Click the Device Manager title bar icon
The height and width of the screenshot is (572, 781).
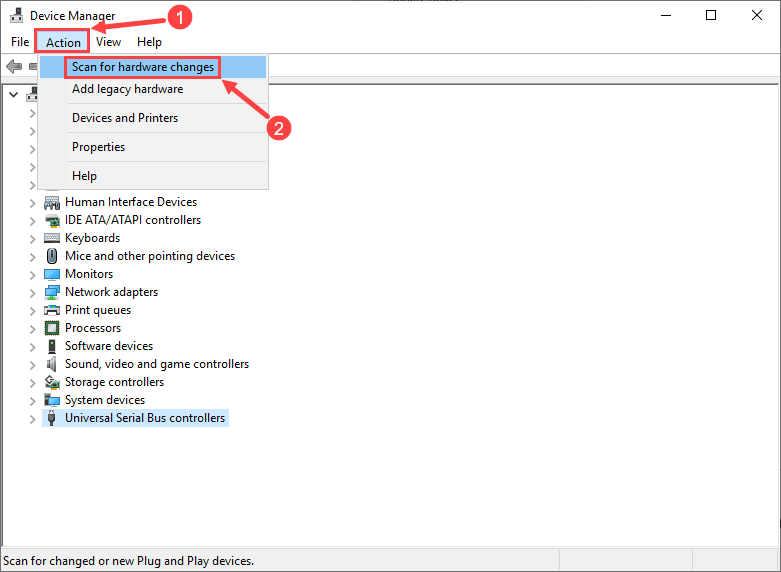point(16,15)
